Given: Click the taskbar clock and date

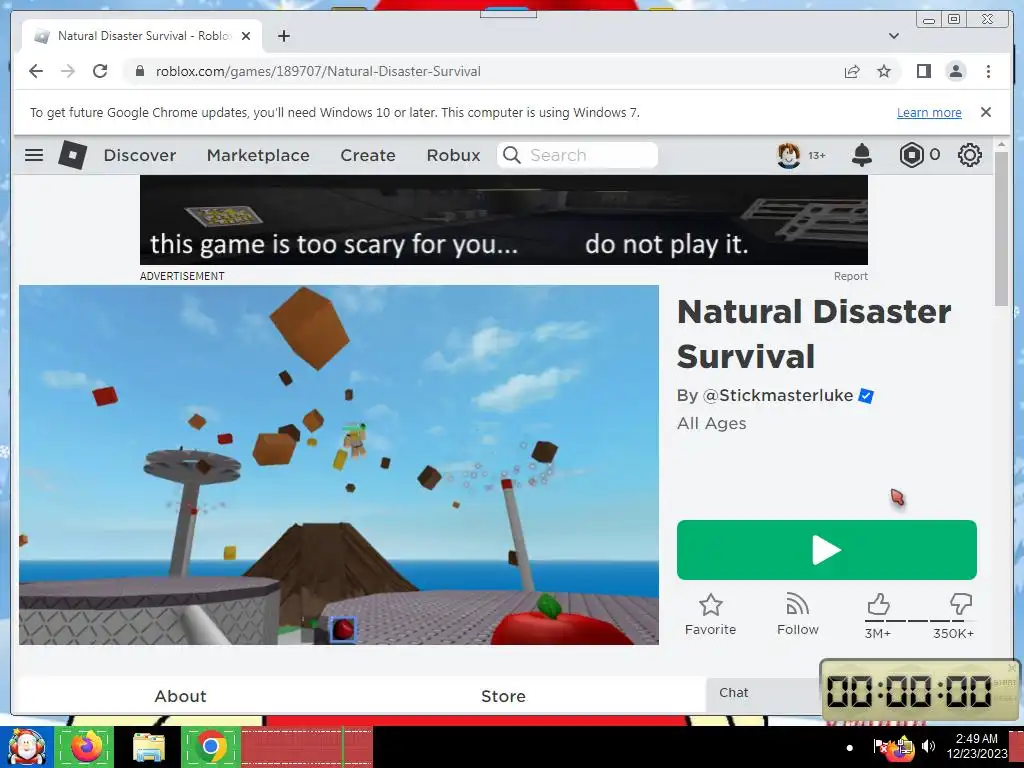Looking at the screenshot, I should [x=976, y=746].
